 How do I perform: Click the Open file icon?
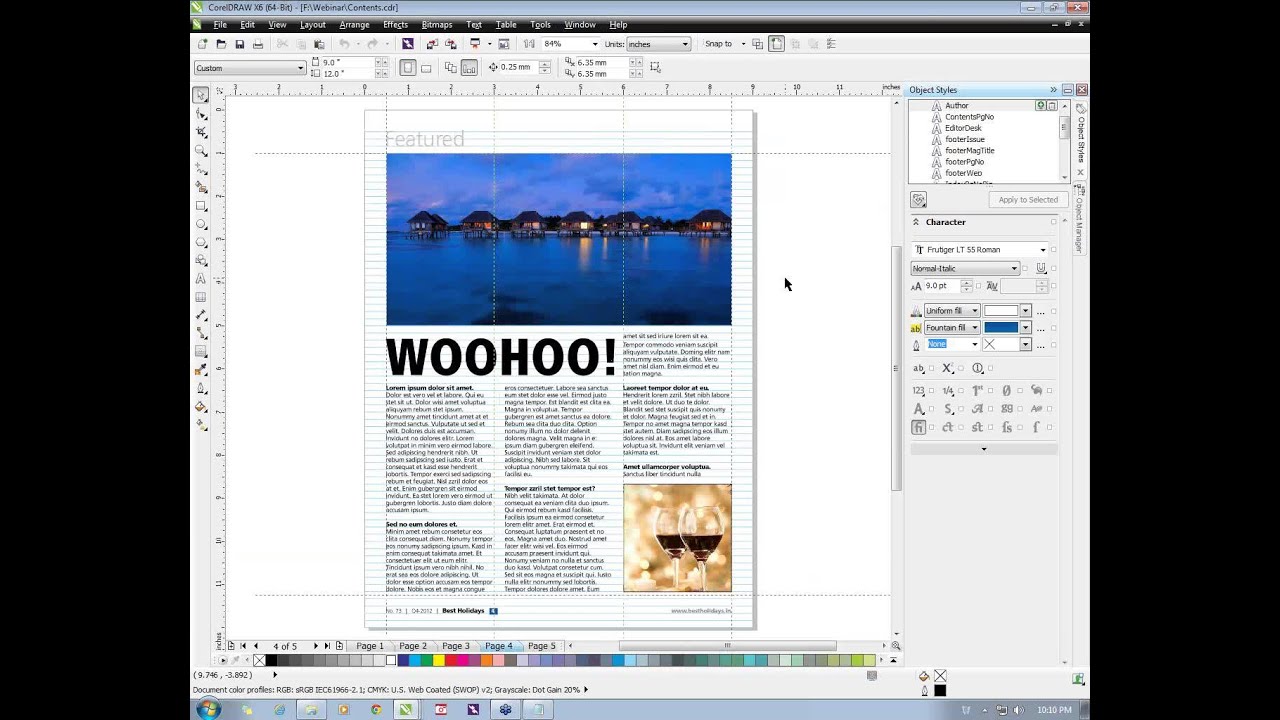(220, 44)
